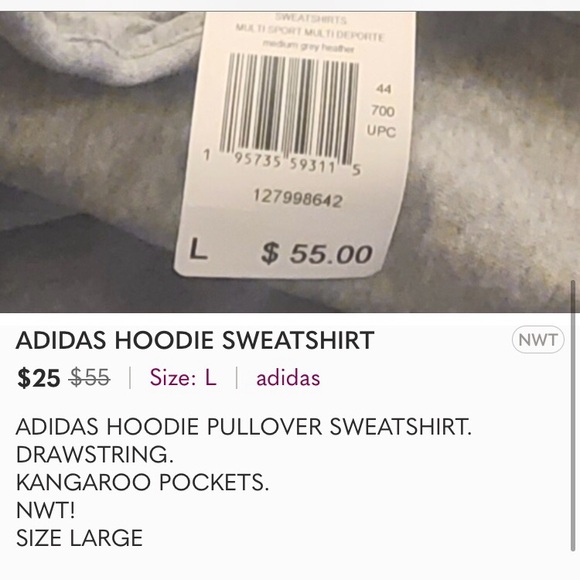This screenshot has width=580, height=580.
Task: Open the Size: L link
Action: (183, 378)
